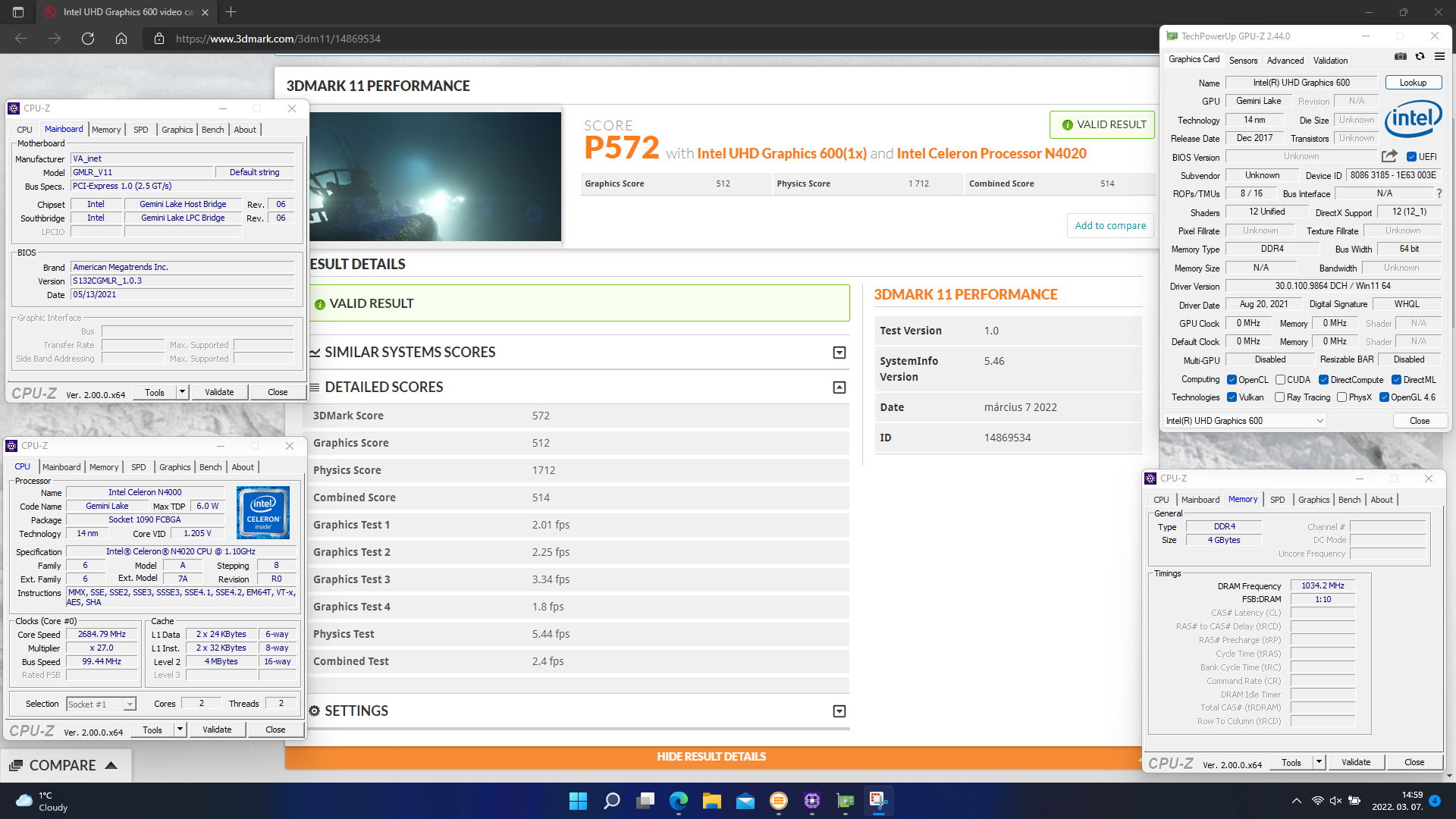The width and height of the screenshot is (1456, 819).
Task: Toggle the DirectCompute checkbox
Action: [x=1323, y=380]
